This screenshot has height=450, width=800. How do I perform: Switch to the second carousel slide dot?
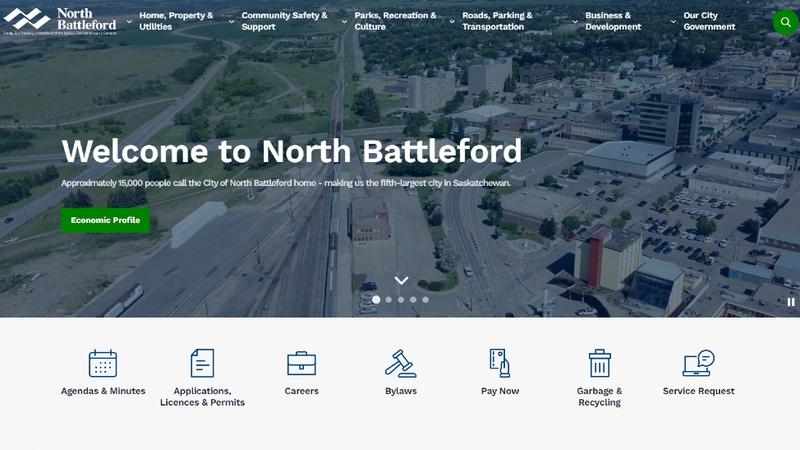coord(389,299)
